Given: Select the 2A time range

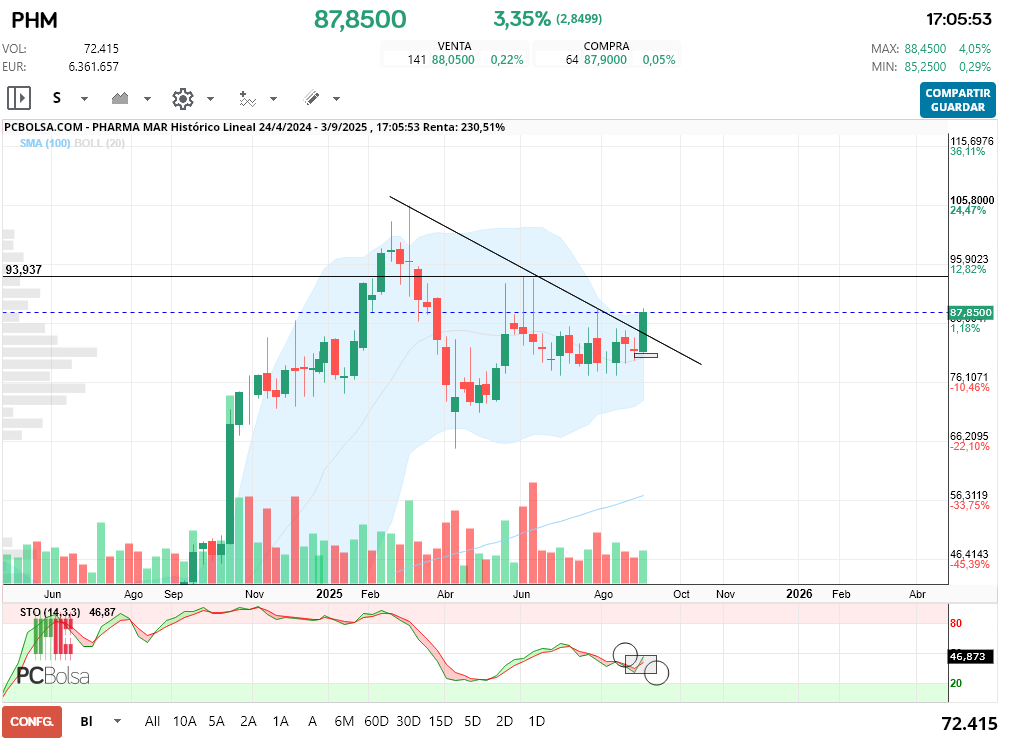Looking at the screenshot, I should click(x=248, y=722).
